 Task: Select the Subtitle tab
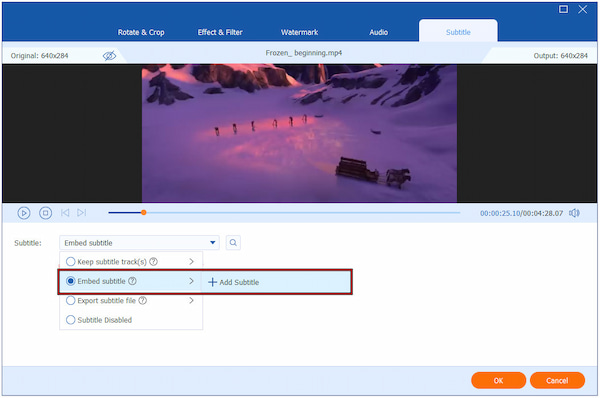458,32
